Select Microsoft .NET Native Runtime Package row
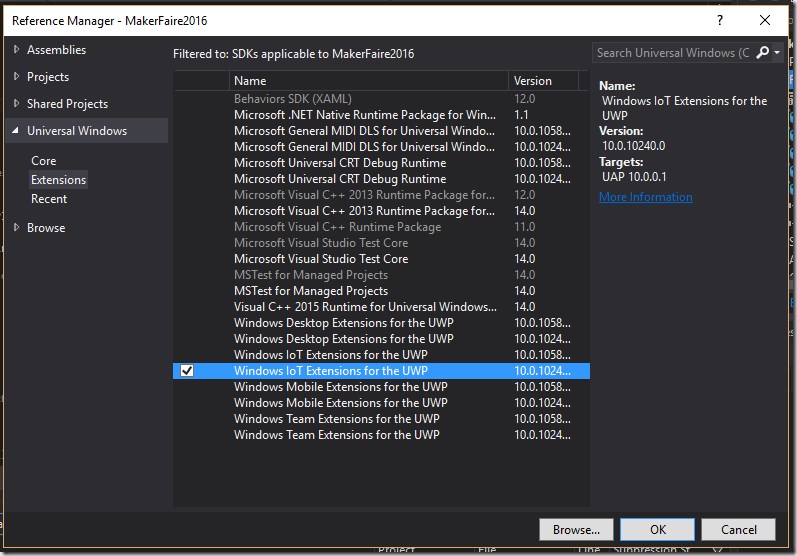 pos(381,115)
